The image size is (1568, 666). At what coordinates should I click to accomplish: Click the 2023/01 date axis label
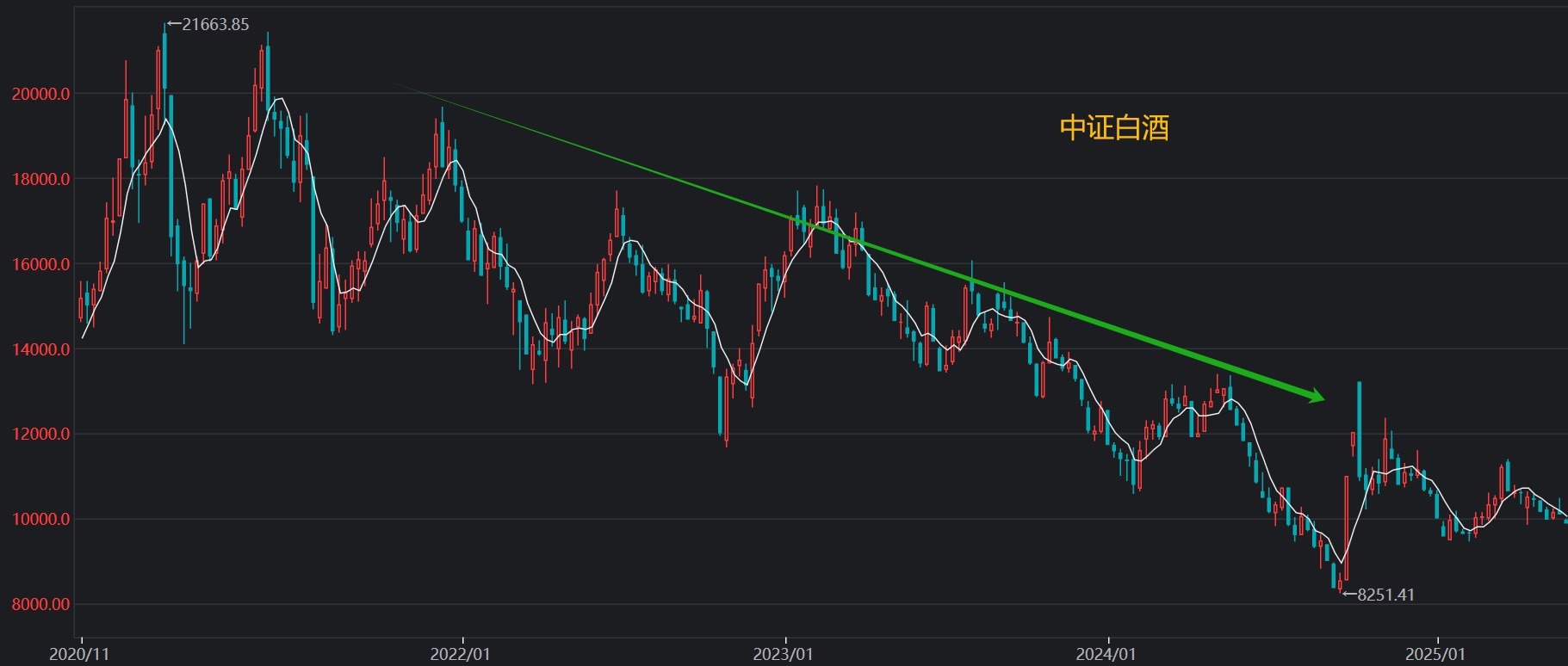783,654
